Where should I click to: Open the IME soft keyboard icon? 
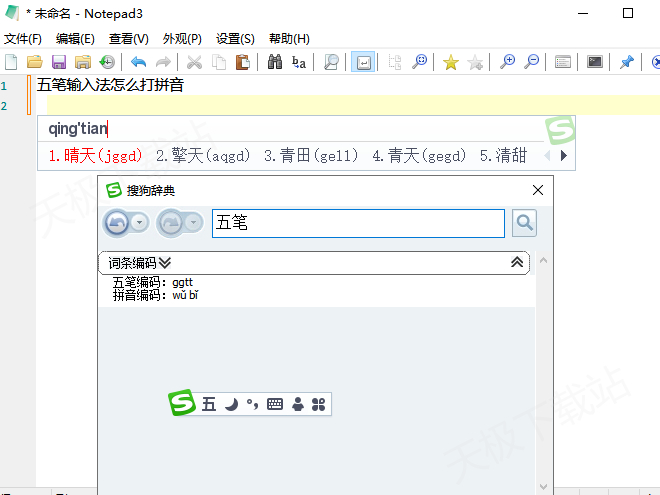point(275,405)
